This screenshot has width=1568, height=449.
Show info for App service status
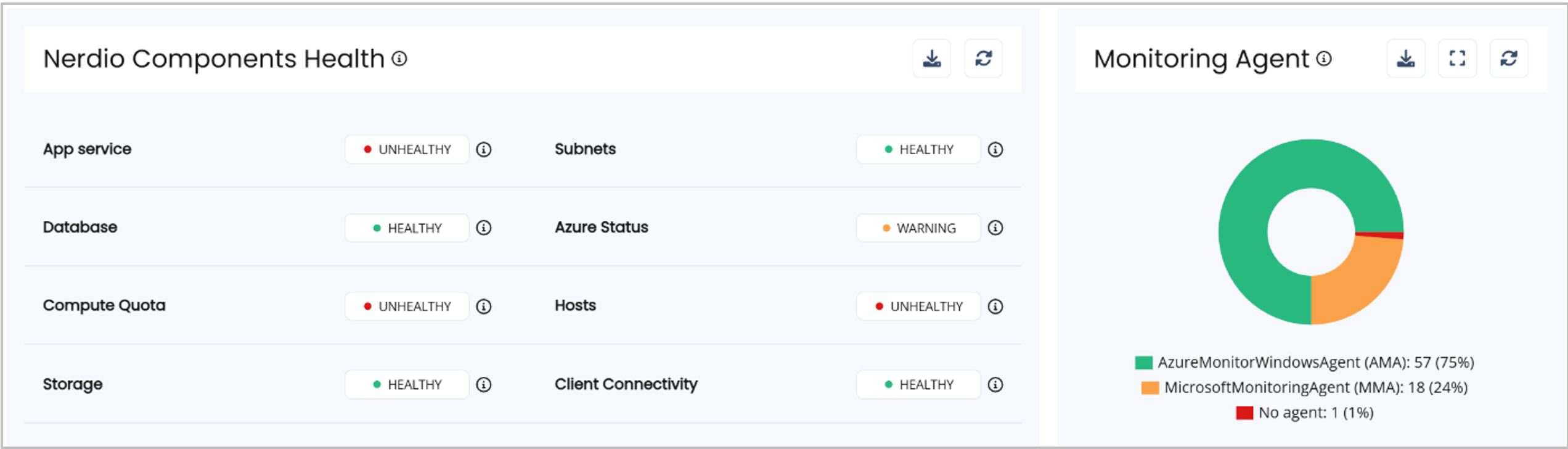(x=484, y=150)
